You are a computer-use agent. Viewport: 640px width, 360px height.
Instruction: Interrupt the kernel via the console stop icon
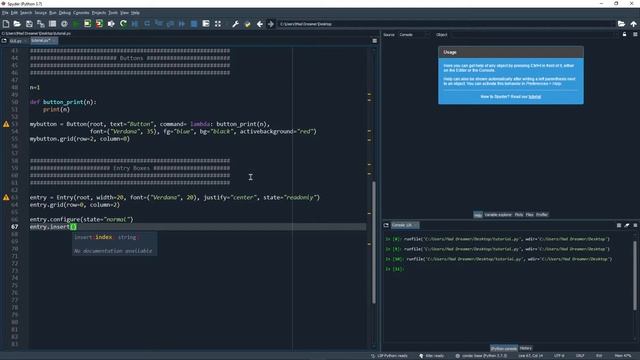pyautogui.click(x=619, y=225)
